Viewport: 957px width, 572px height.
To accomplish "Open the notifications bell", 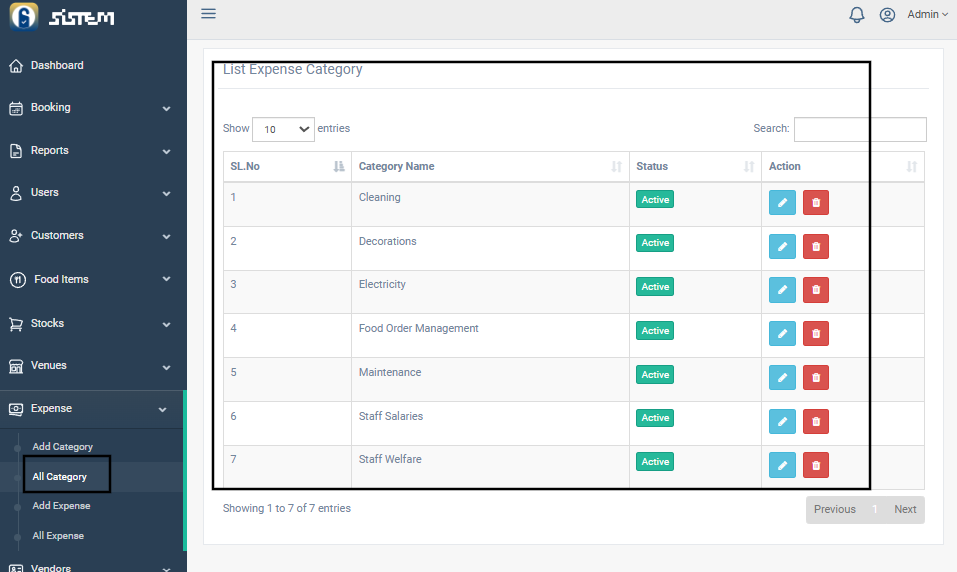I will pyautogui.click(x=857, y=15).
